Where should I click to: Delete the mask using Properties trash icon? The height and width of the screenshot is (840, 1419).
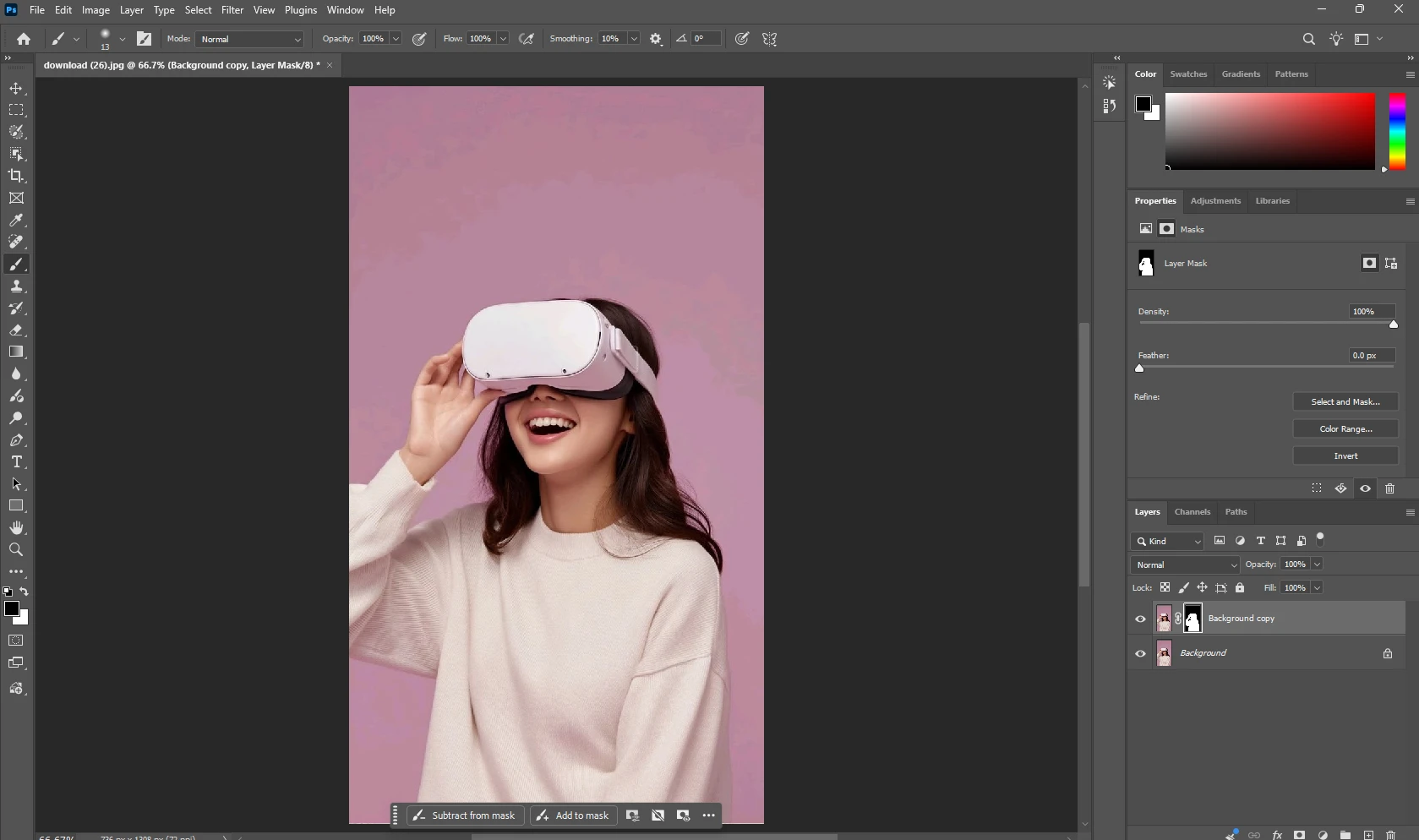(x=1389, y=488)
